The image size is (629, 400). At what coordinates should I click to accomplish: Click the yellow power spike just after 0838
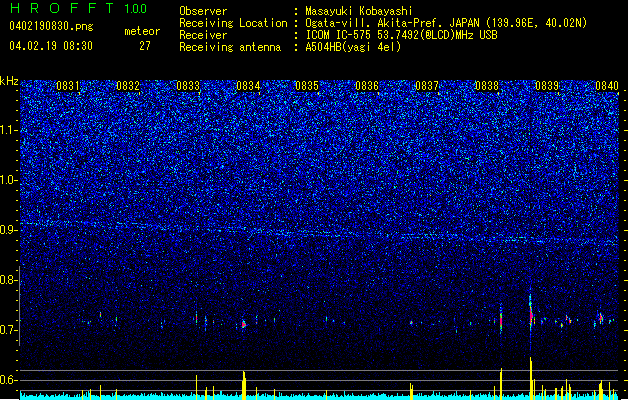pyautogui.click(x=501, y=384)
